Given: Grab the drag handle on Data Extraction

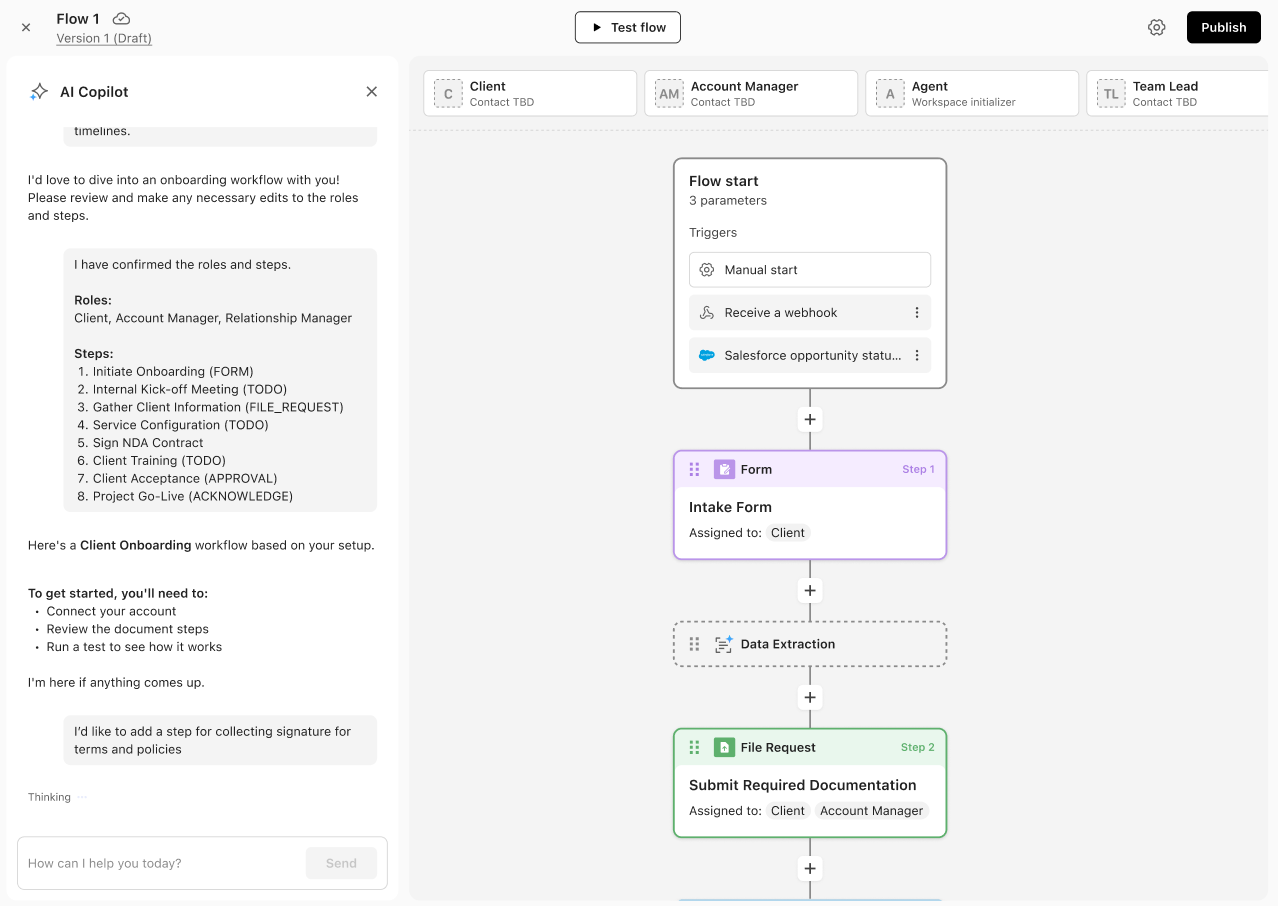Looking at the screenshot, I should [x=694, y=644].
